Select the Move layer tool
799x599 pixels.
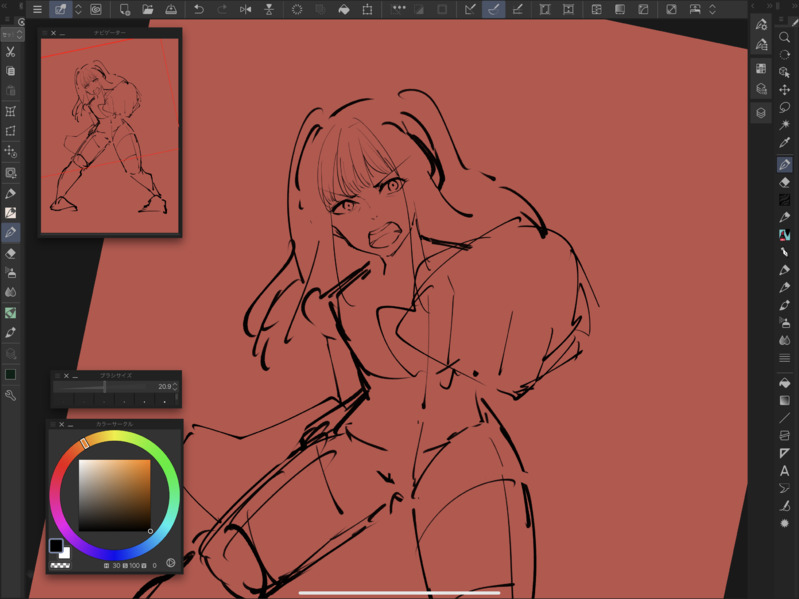[x=785, y=90]
